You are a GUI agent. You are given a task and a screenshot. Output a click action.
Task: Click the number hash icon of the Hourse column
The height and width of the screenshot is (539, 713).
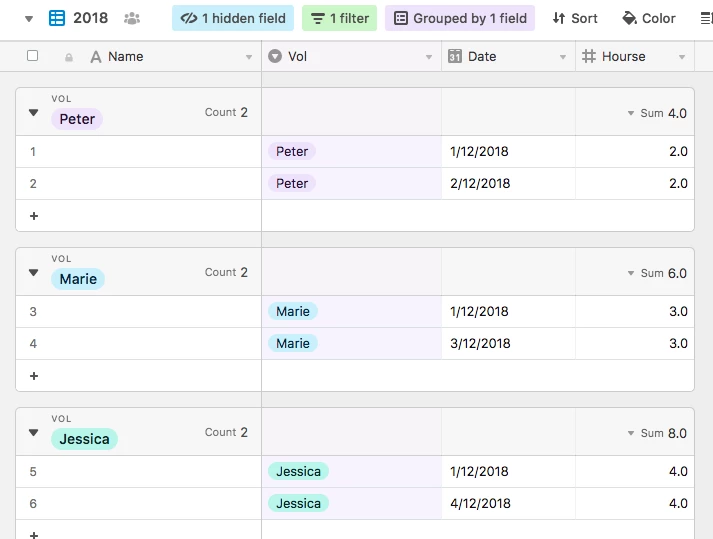click(589, 56)
